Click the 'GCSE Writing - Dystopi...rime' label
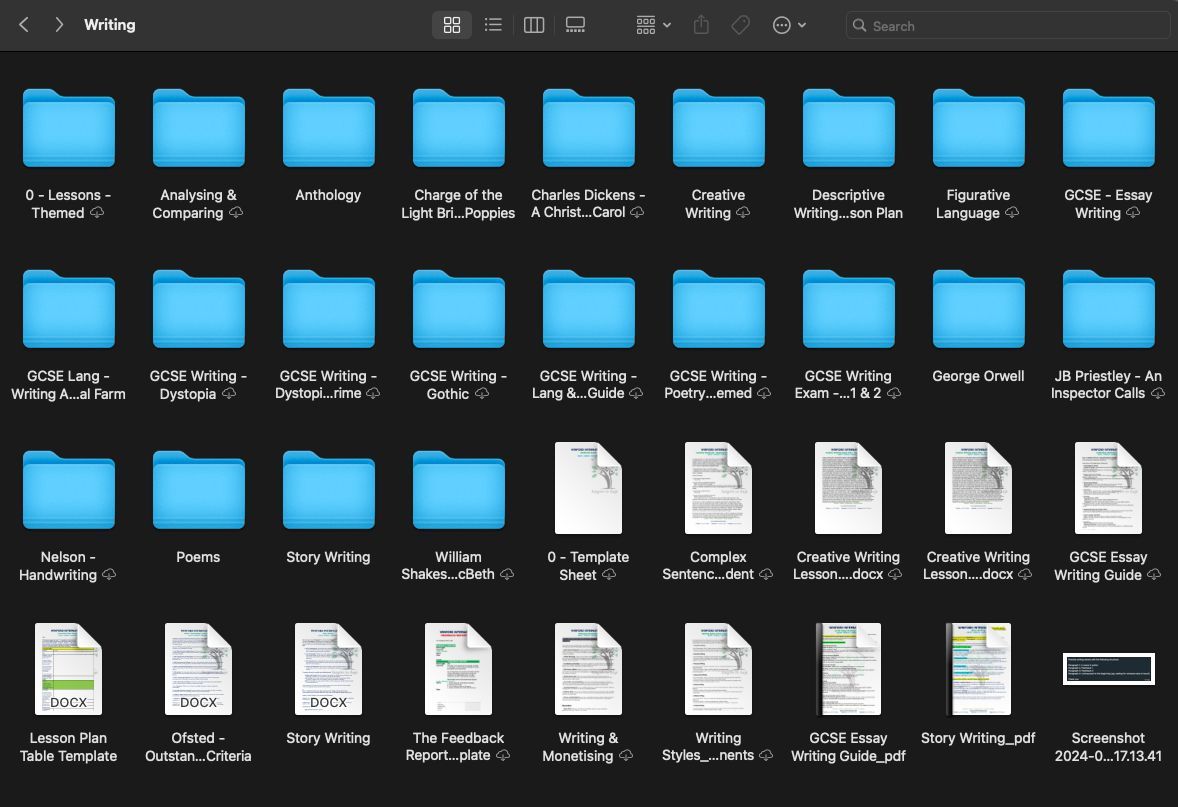 tap(328, 385)
